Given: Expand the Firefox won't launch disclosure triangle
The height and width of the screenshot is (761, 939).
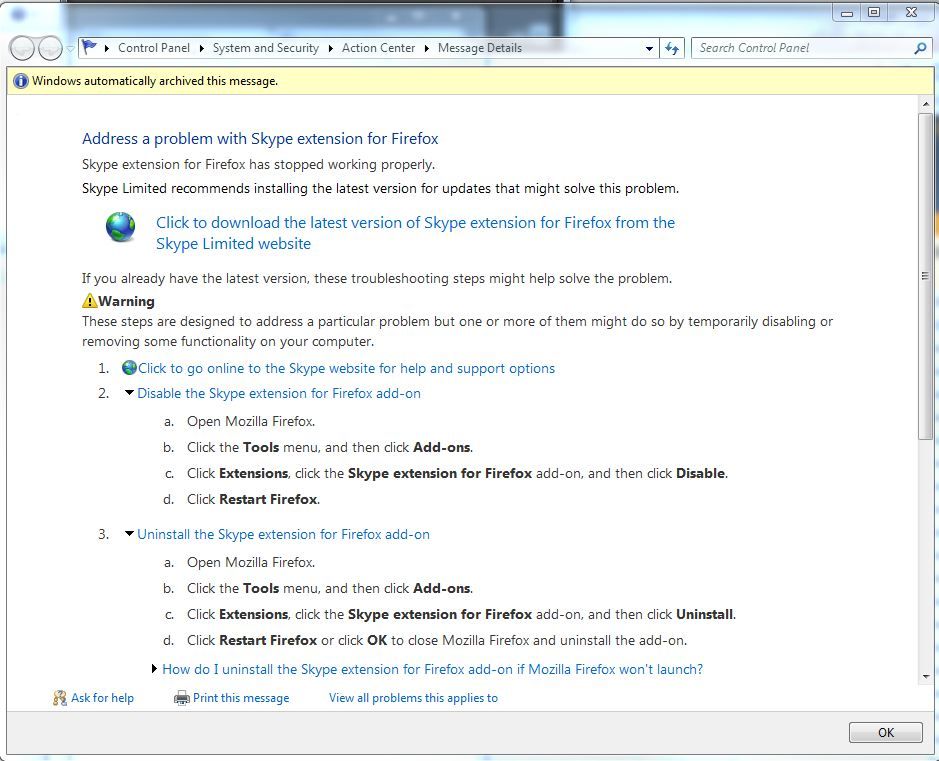Looking at the screenshot, I should click(154, 669).
